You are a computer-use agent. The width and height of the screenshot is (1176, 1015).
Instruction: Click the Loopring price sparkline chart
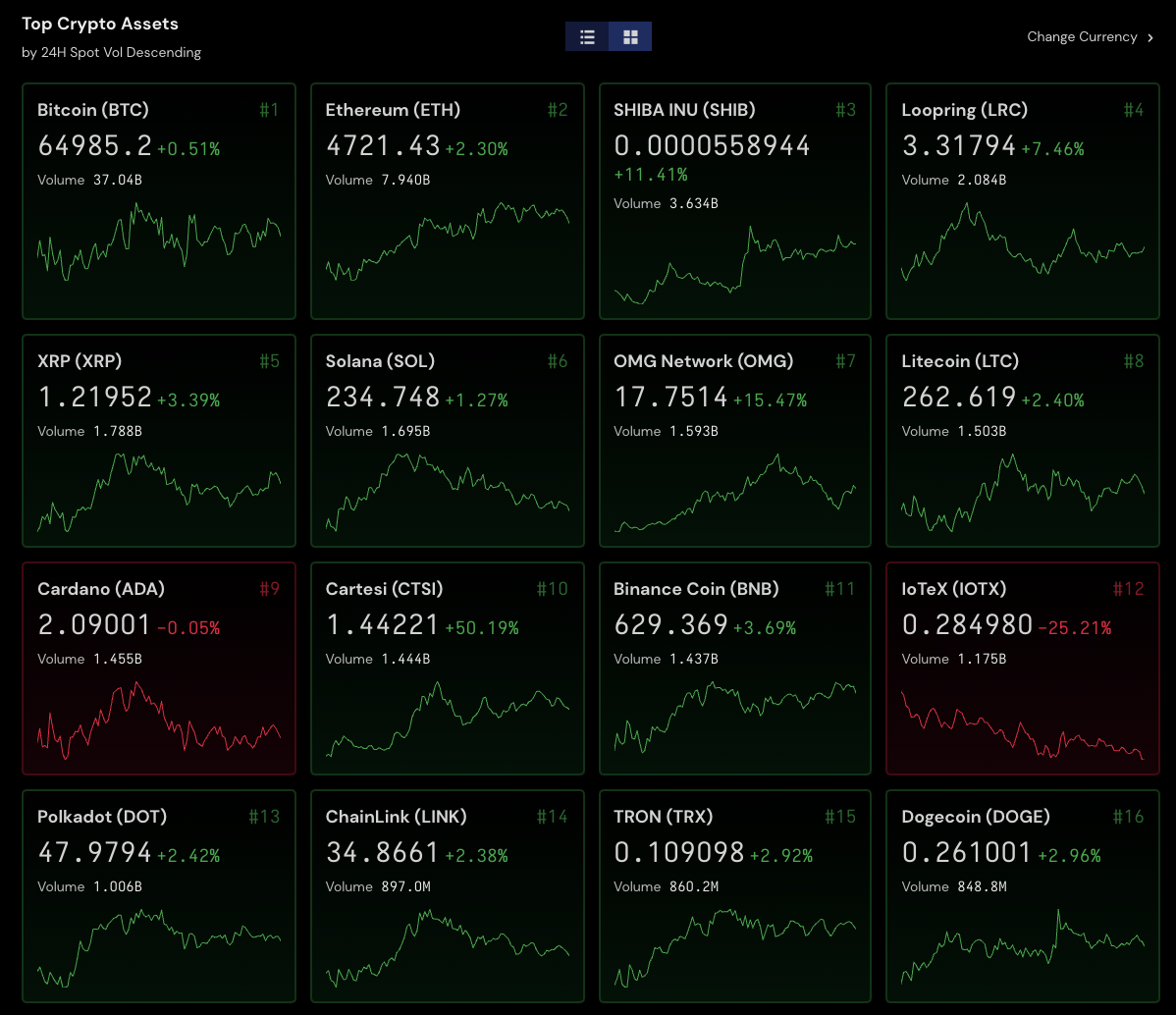click(x=1023, y=241)
